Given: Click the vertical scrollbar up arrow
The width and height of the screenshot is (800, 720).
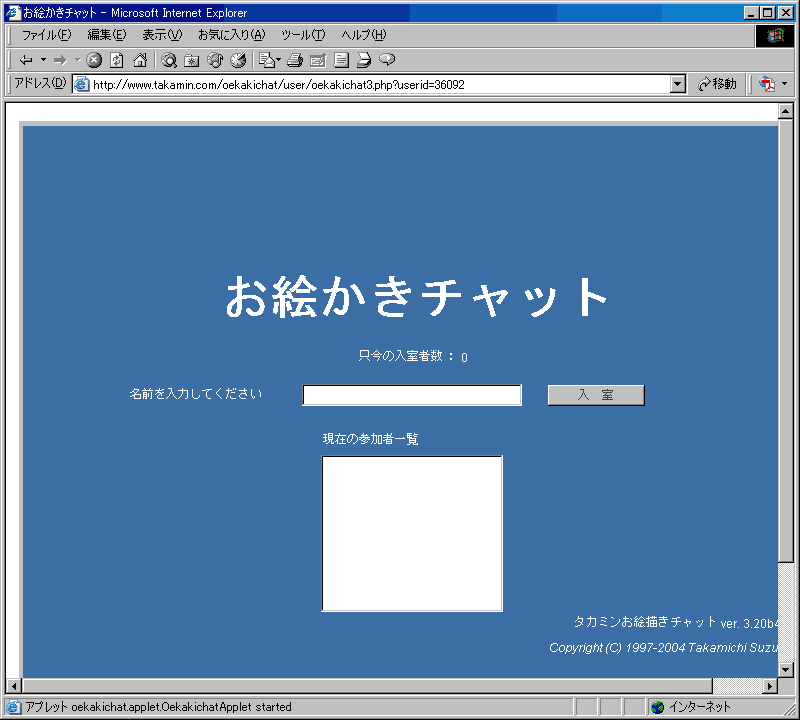Looking at the screenshot, I should coord(786,111).
